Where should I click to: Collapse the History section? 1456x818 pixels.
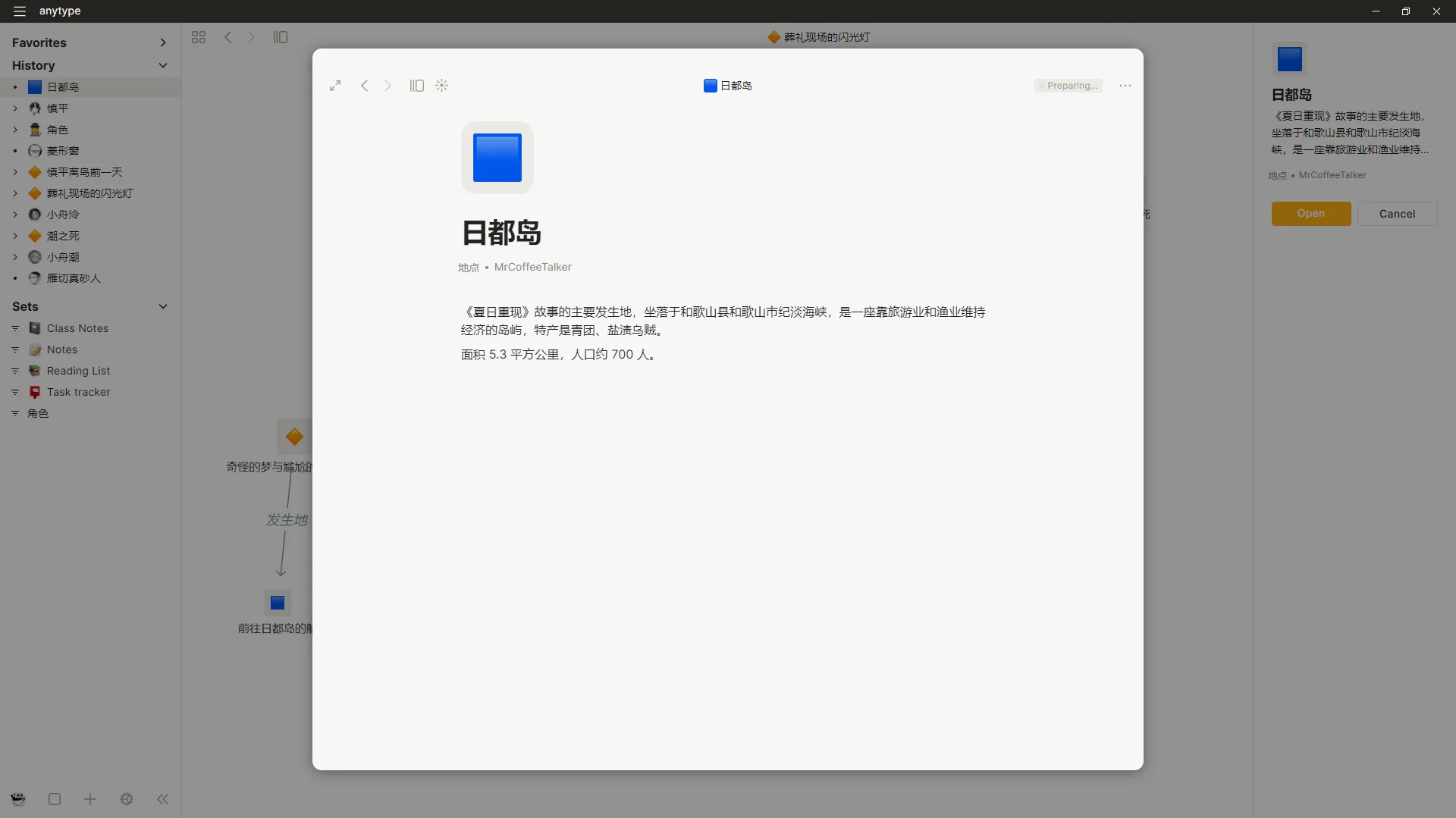162,66
